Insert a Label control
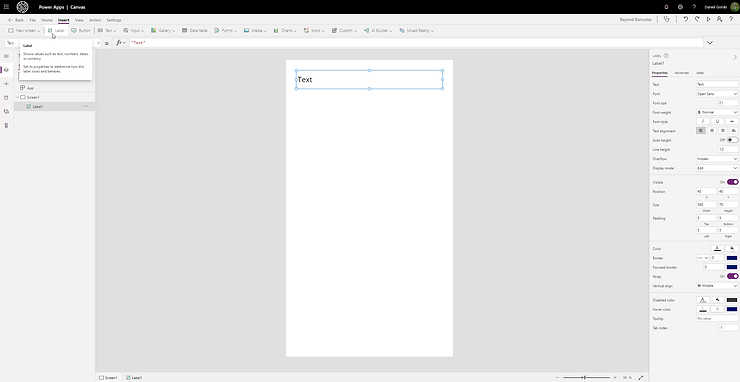This screenshot has height=382, width=740. click(56, 31)
